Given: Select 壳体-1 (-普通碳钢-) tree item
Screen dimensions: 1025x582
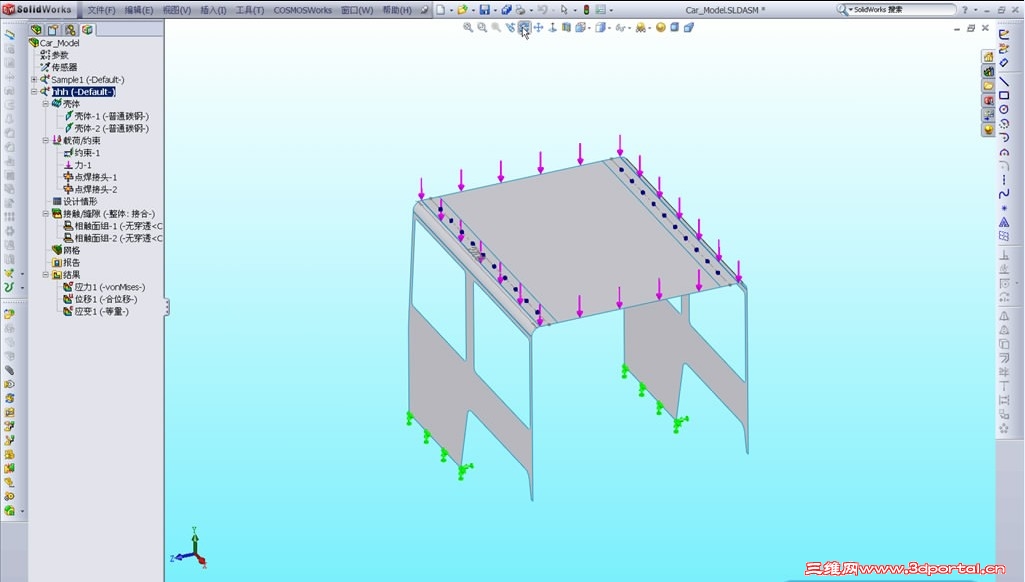Looking at the screenshot, I should [106, 116].
